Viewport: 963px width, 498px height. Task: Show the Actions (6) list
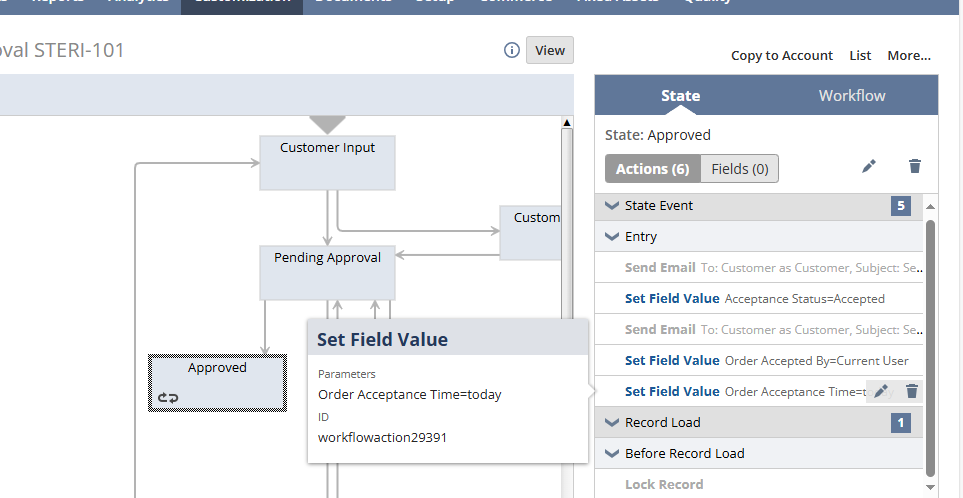click(652, 169)
